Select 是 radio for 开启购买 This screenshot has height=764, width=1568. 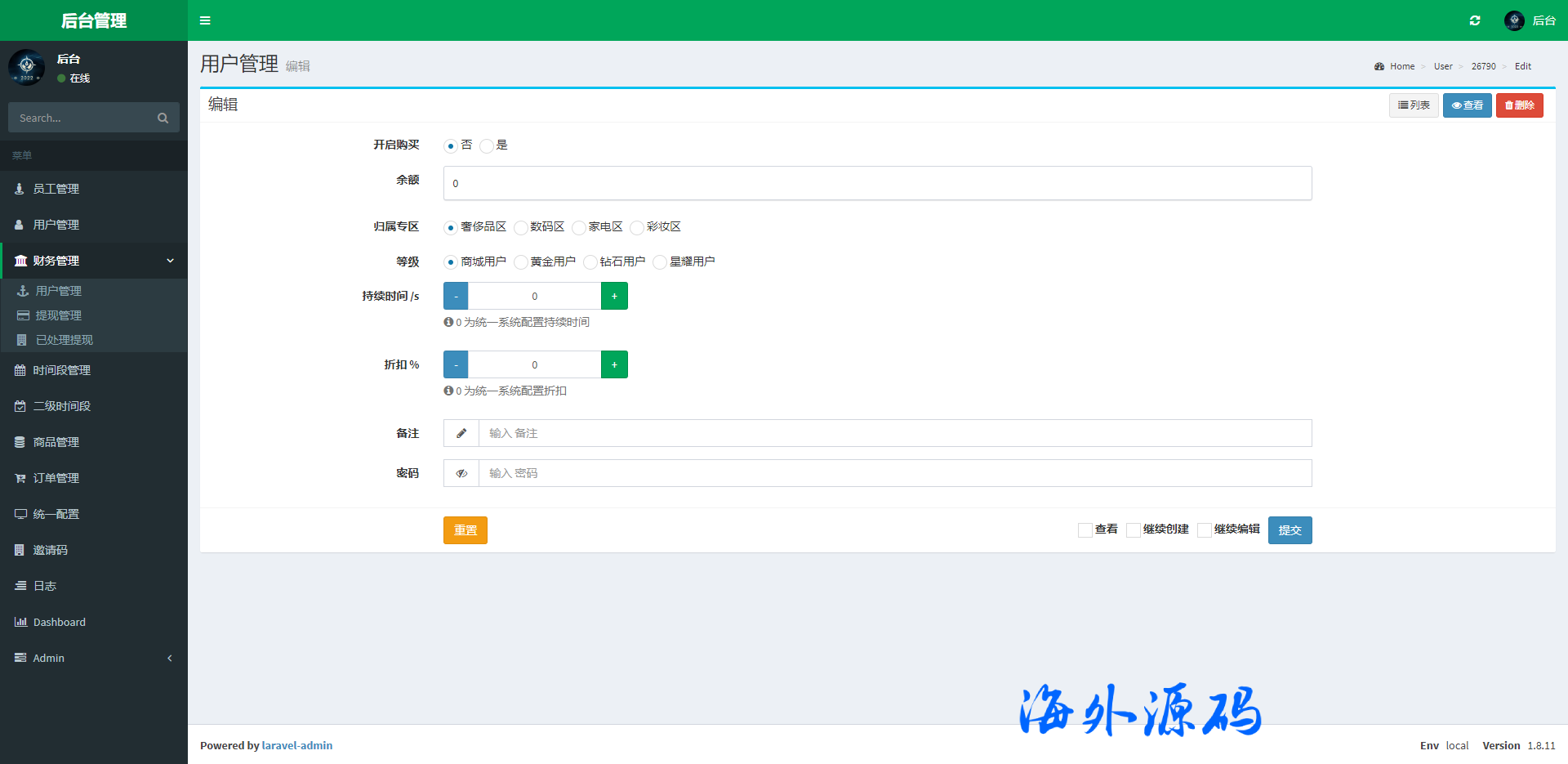point(487,146)
